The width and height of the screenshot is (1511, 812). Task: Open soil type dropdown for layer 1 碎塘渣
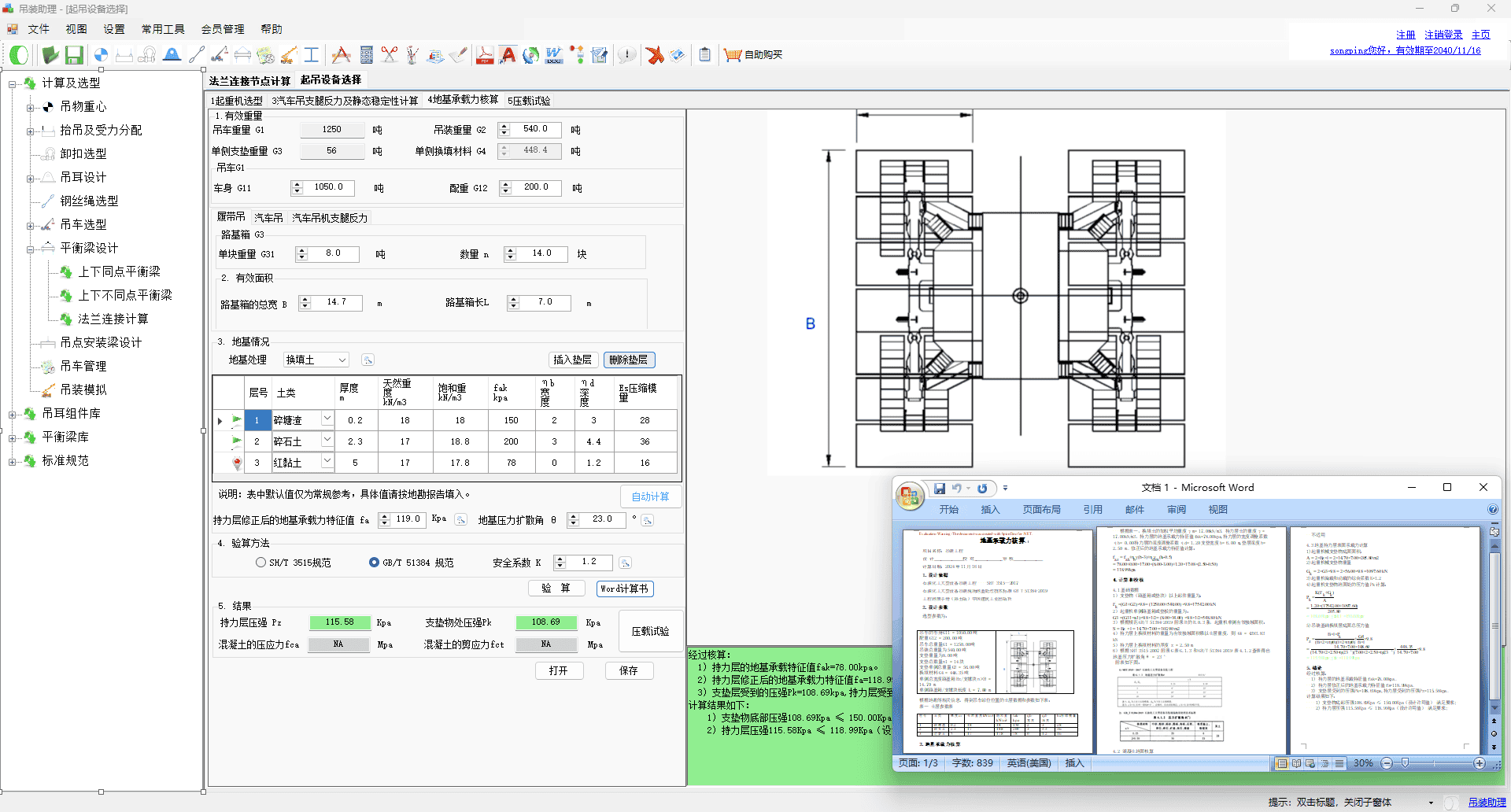tap(327, 419)
